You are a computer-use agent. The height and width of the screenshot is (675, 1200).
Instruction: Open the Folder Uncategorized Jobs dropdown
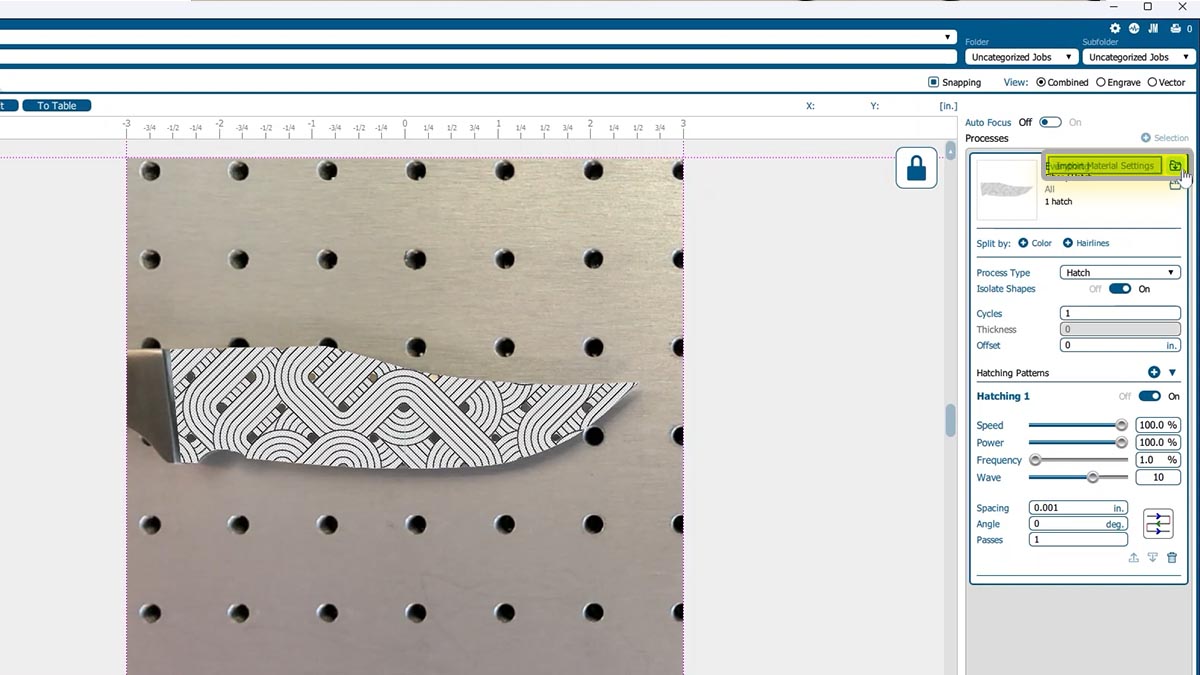tap(1020, 57)
